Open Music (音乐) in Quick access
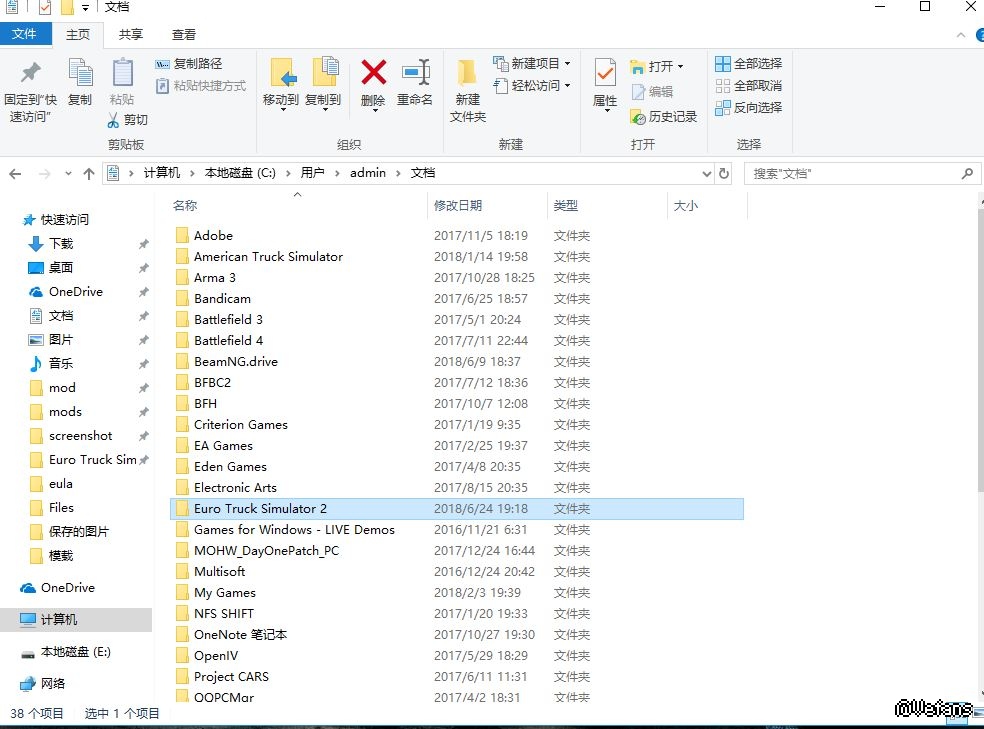The image size is (984, 729). click(61, 363)
